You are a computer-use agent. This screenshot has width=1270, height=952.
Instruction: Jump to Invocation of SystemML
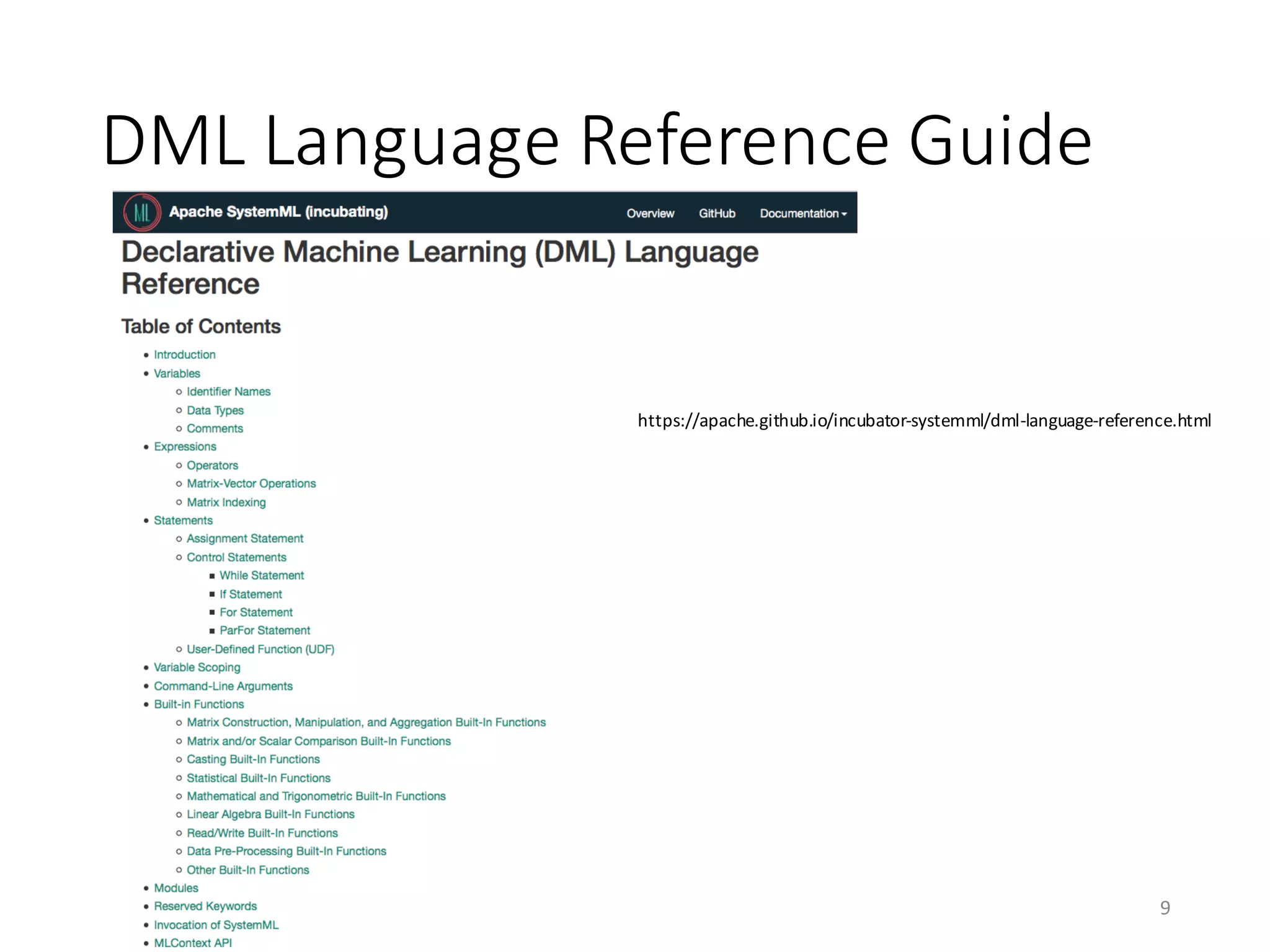[x=216, y=925]
